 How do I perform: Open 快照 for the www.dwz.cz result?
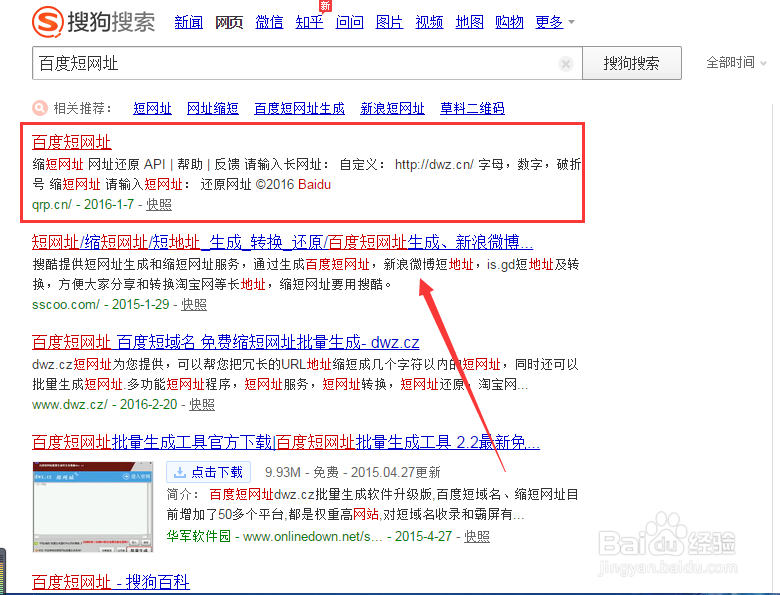pos(201,404)
